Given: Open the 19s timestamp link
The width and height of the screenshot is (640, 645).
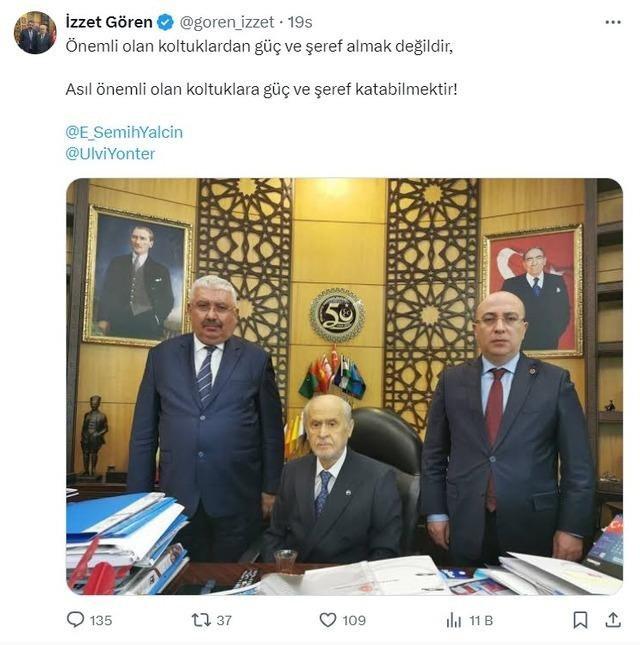Looking at the screenshot, I should [300, 22].
